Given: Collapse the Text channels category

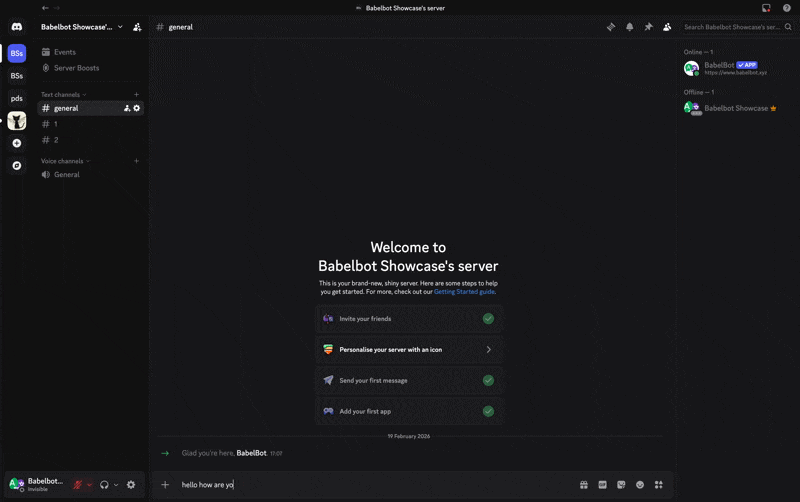Looking at the screenshot, I should pyautogui.click(x=63, y=94).
